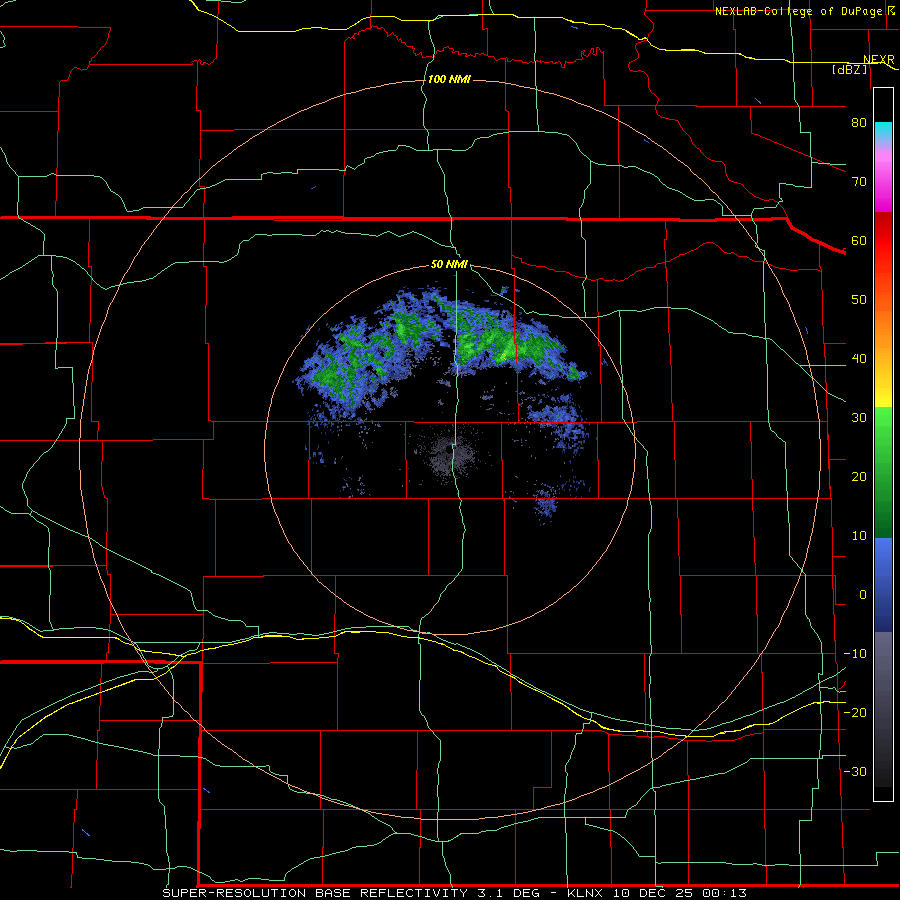Click the NEXR label above the color scale

coord(879,59)
